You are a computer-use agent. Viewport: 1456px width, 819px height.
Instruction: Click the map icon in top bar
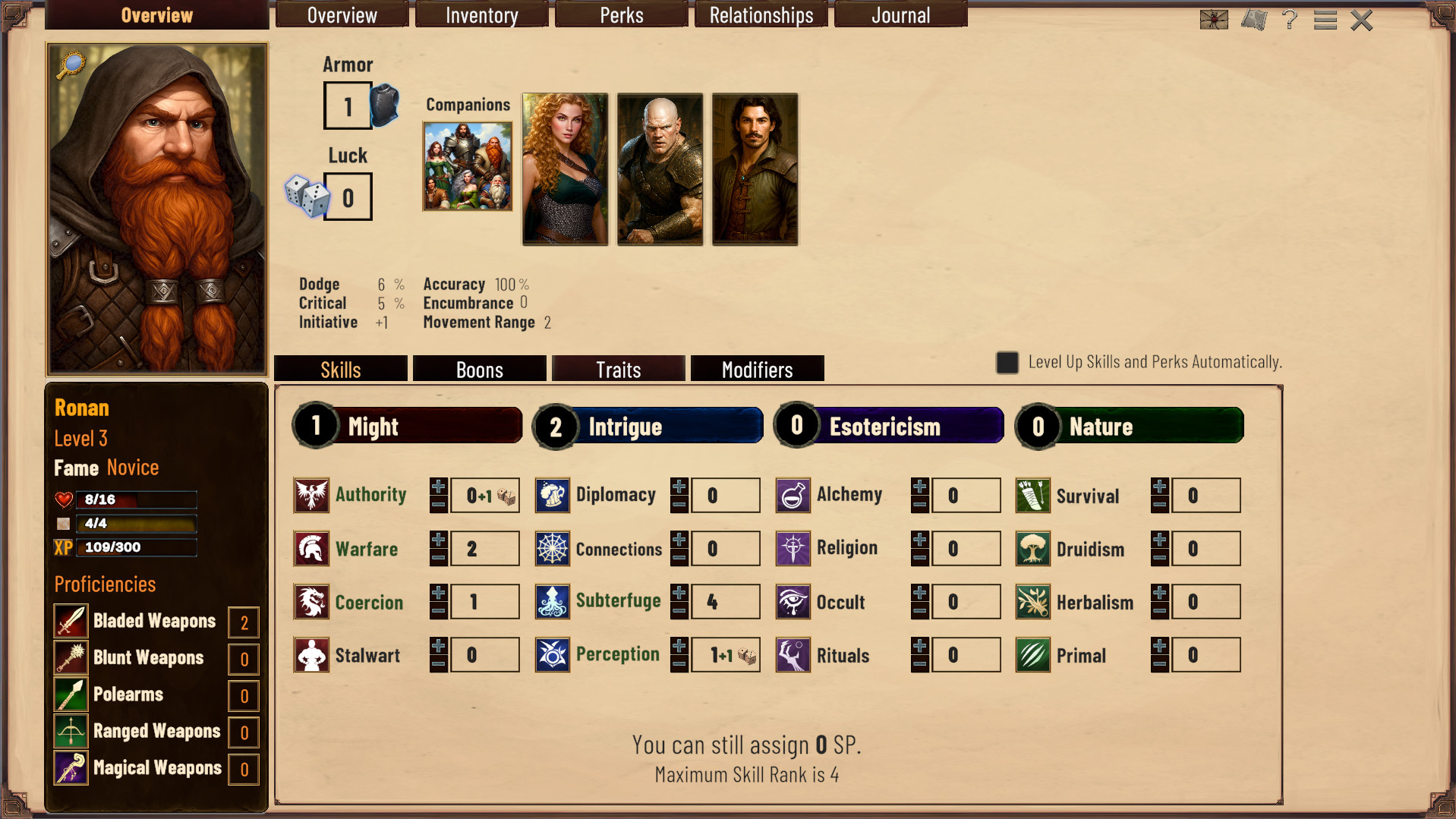coord(1254,20)
